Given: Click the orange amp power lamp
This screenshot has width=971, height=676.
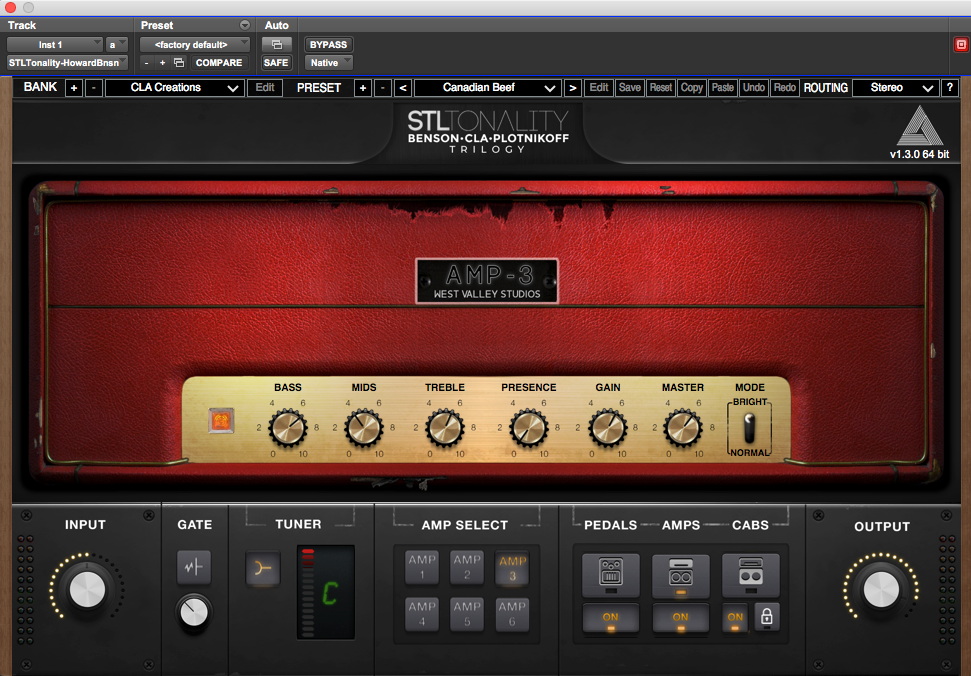Looking at the screenshot, I should [221, 421].
